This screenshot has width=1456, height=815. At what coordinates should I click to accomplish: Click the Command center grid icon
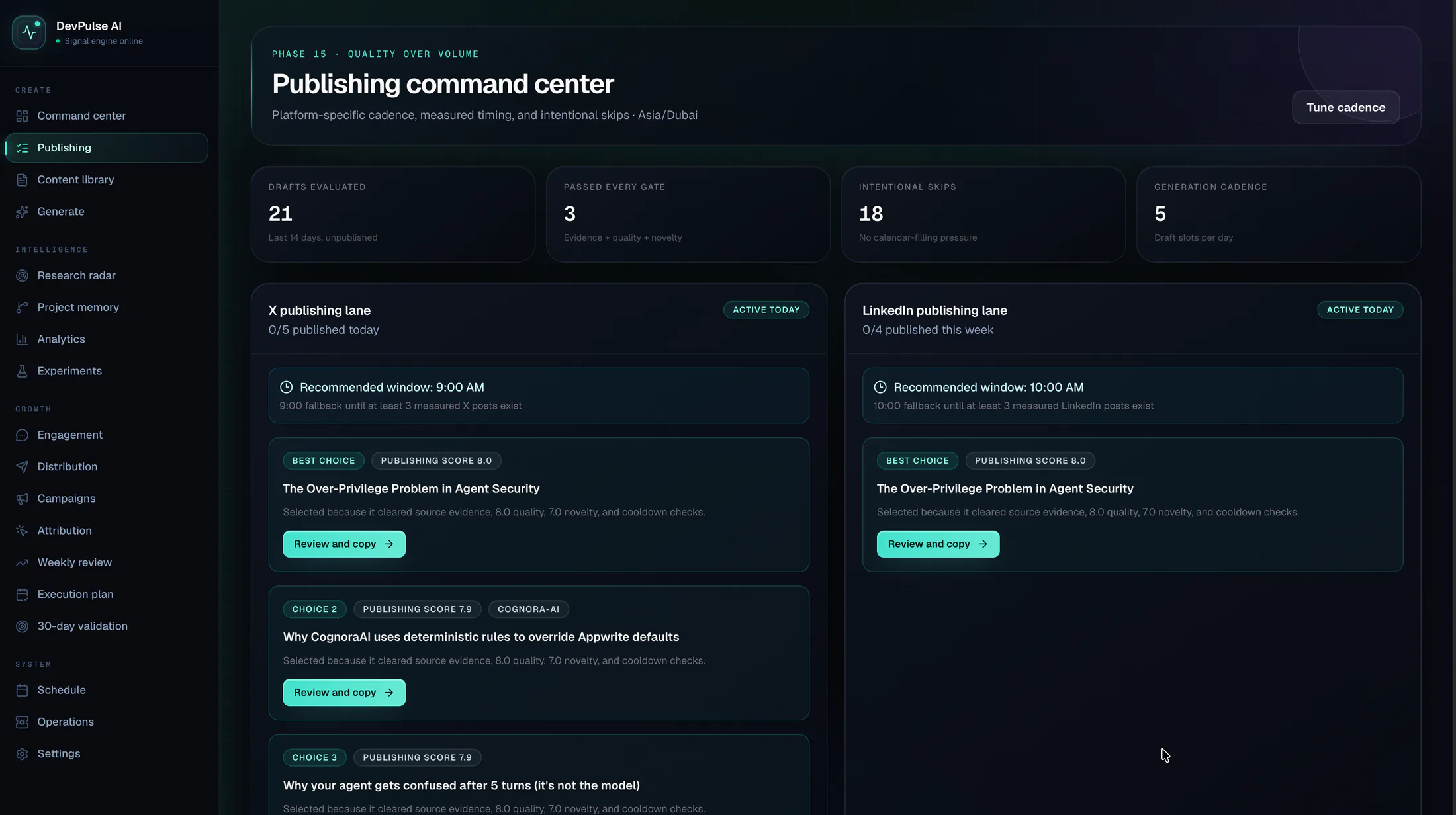pyautogui.click(x=22, y=116)
